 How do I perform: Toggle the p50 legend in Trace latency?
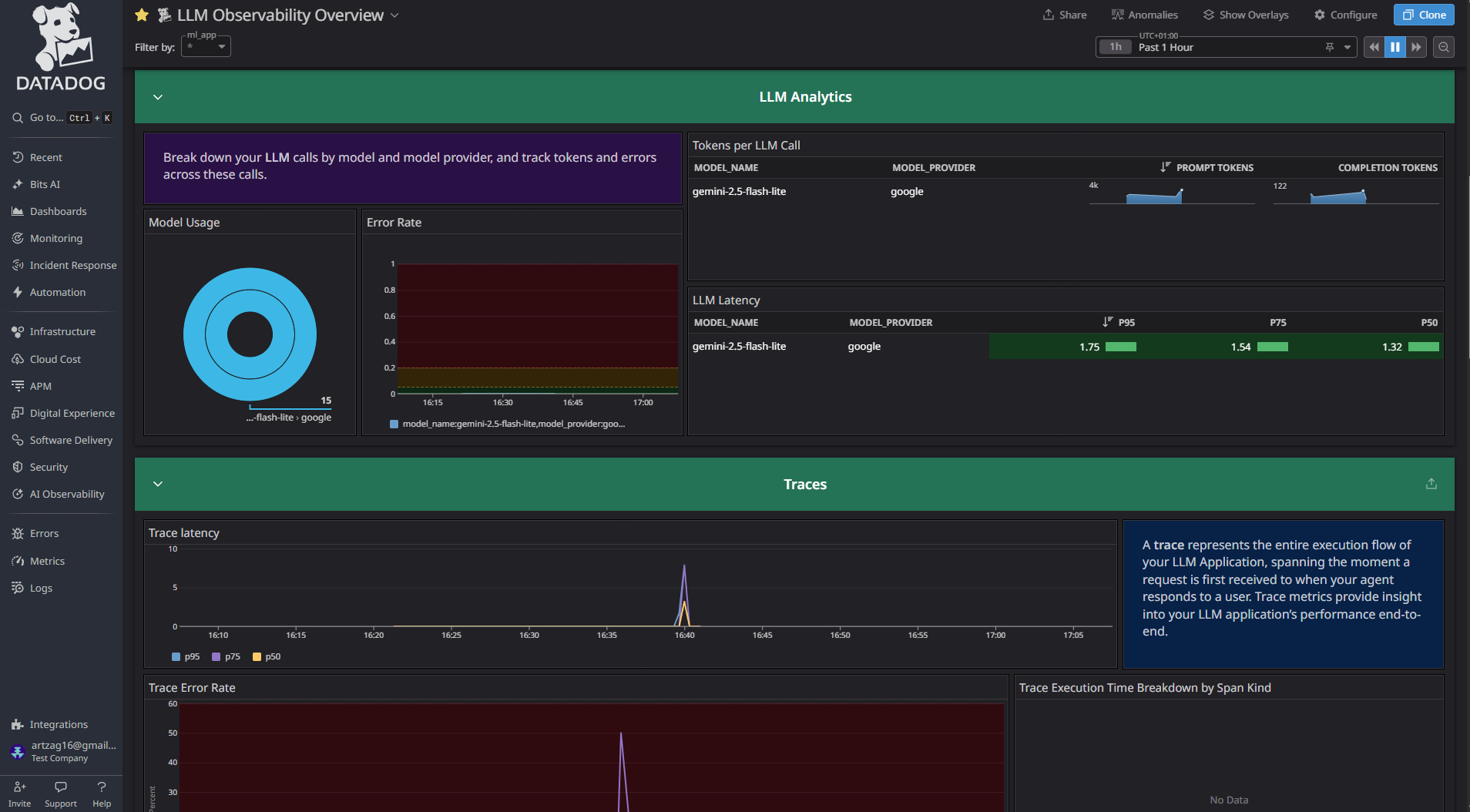click(267, 656)
